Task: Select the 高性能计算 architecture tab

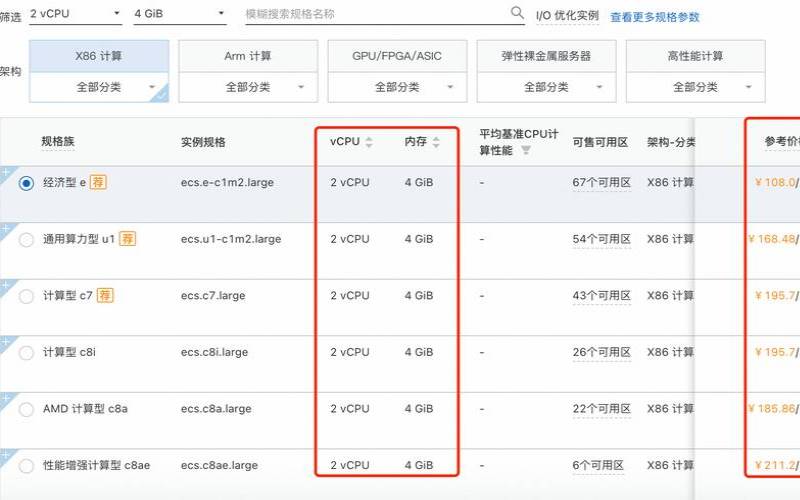Action: point(695,56)
